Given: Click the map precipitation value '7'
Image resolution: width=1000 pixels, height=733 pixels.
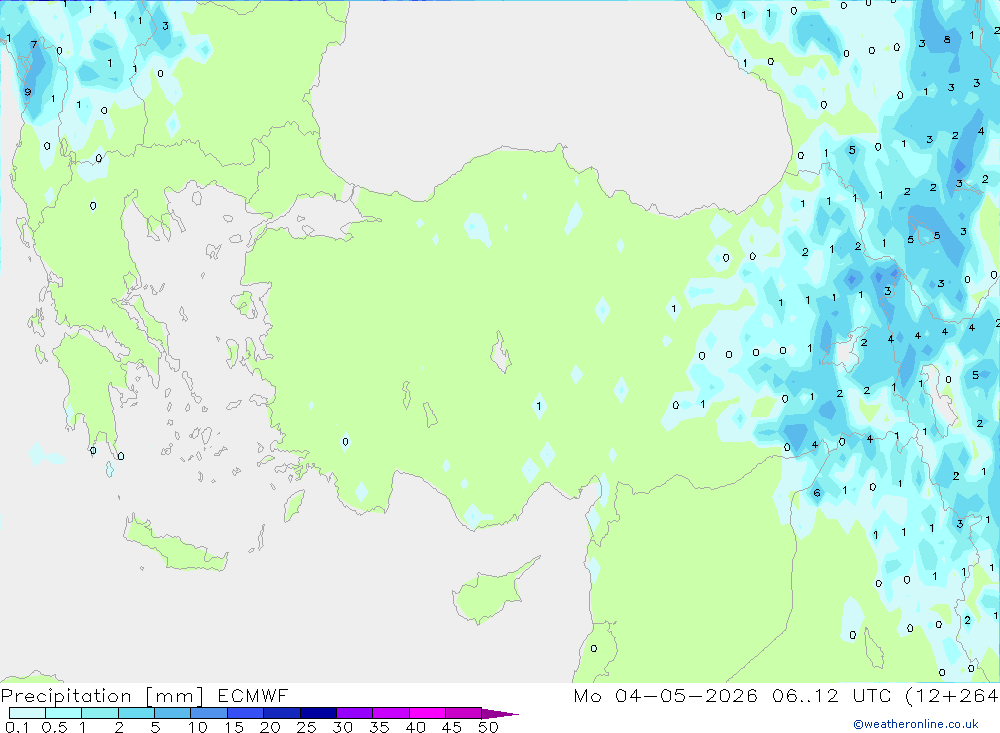Looking at the screenshot, I should click(34, 45).
